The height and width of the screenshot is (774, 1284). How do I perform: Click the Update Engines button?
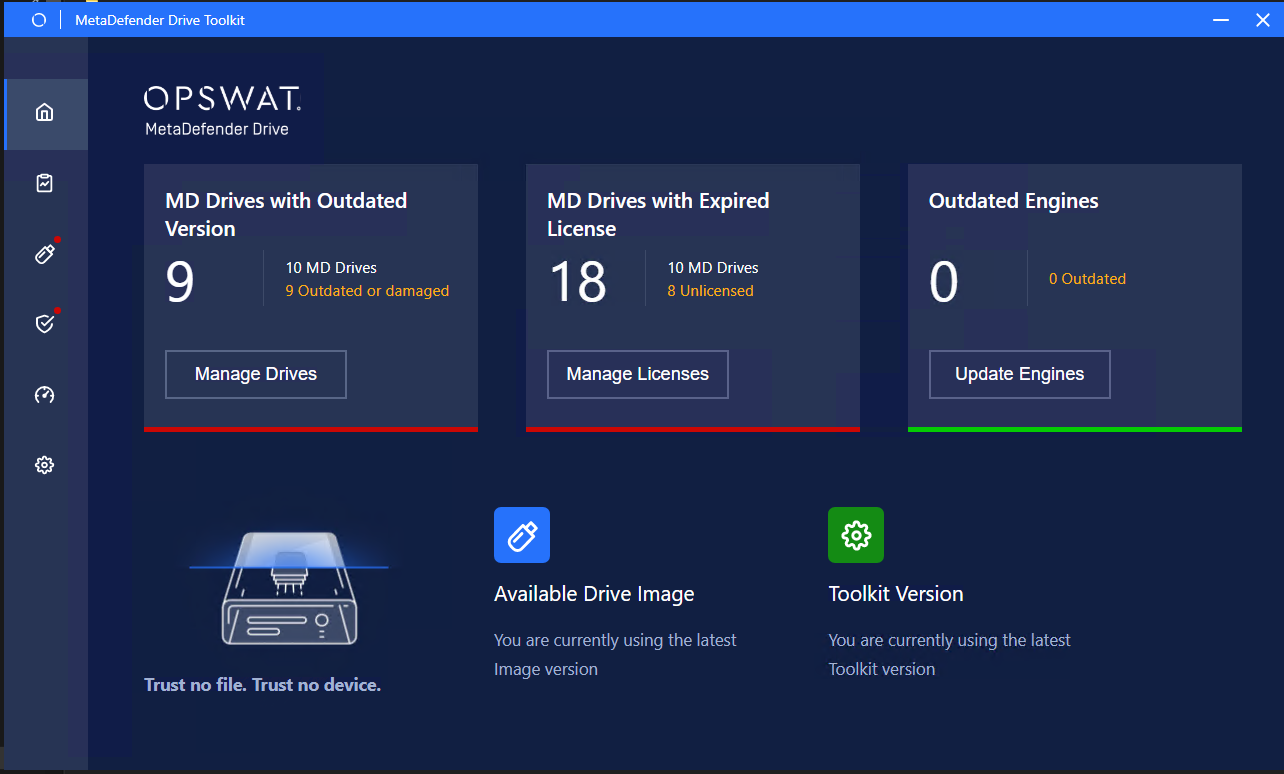coord(1020,374)
